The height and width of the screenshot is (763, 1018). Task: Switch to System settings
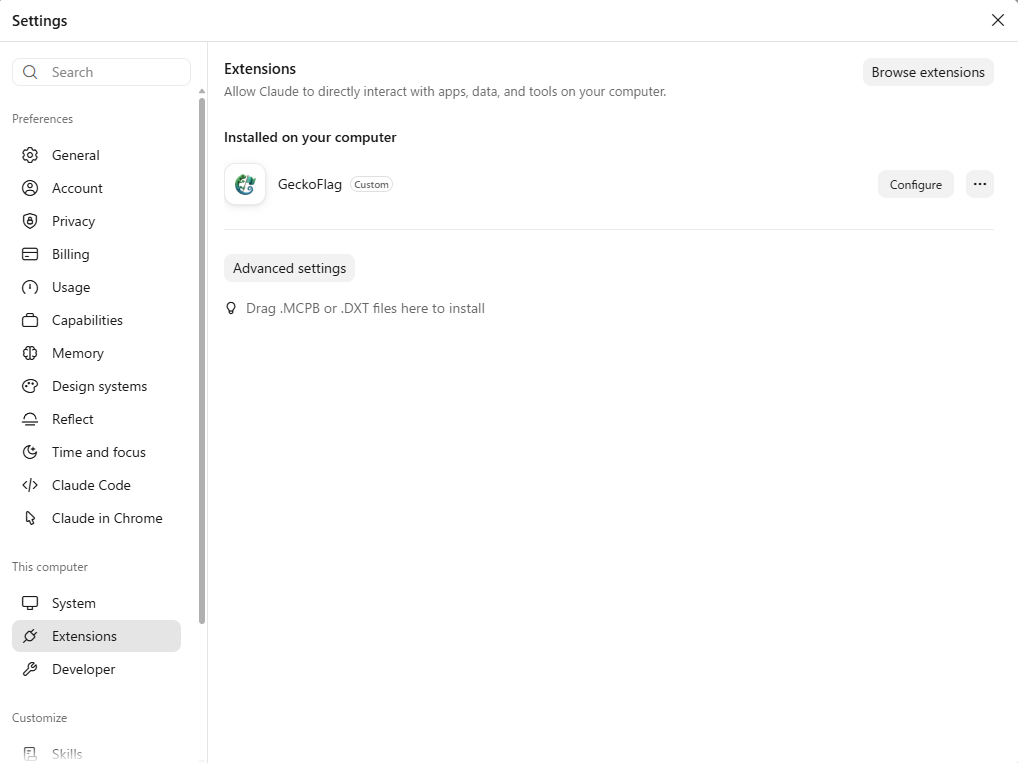[96, 603]
